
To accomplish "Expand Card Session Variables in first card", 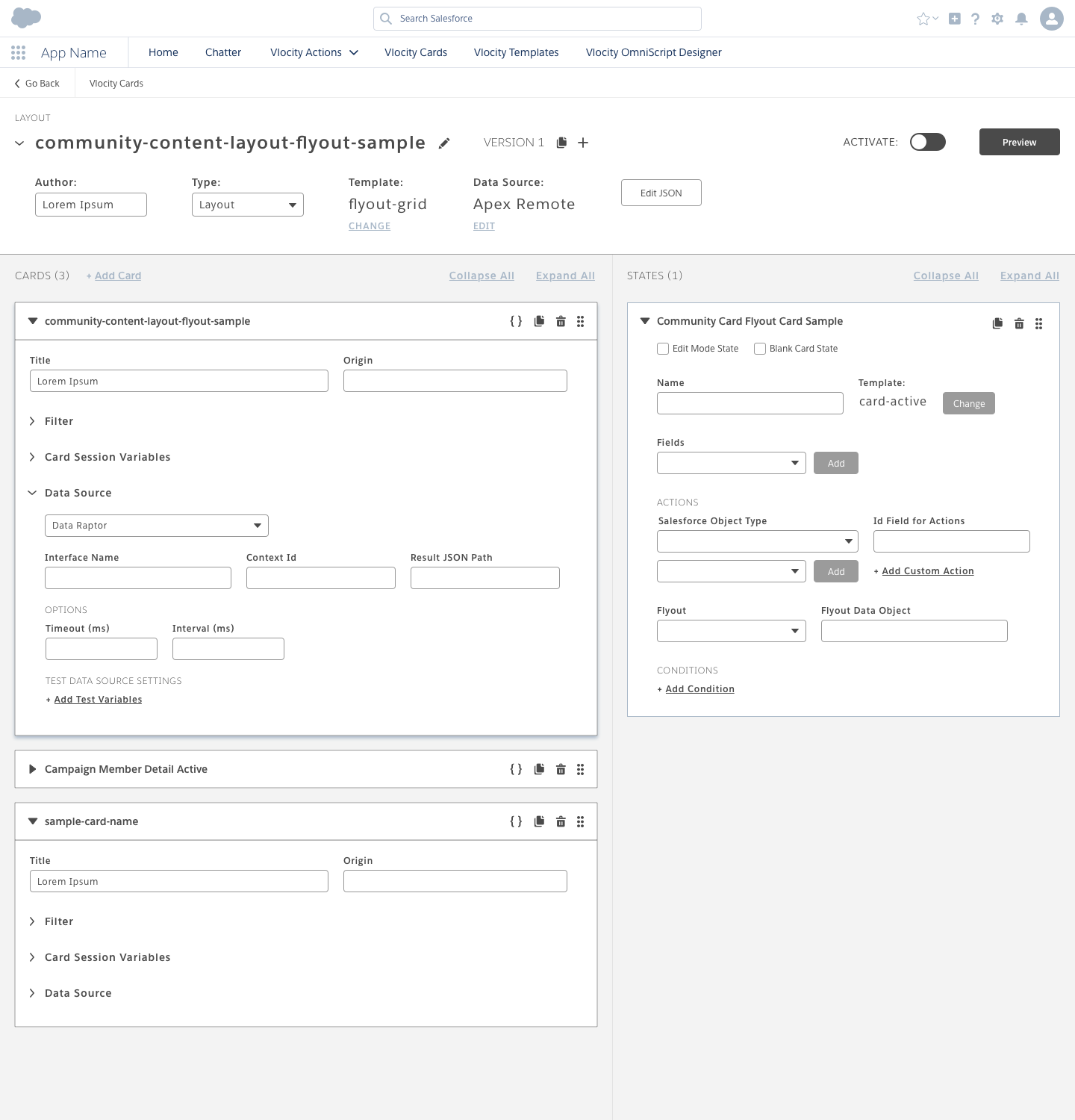I will pyautogui.click(x=32, y=457).
